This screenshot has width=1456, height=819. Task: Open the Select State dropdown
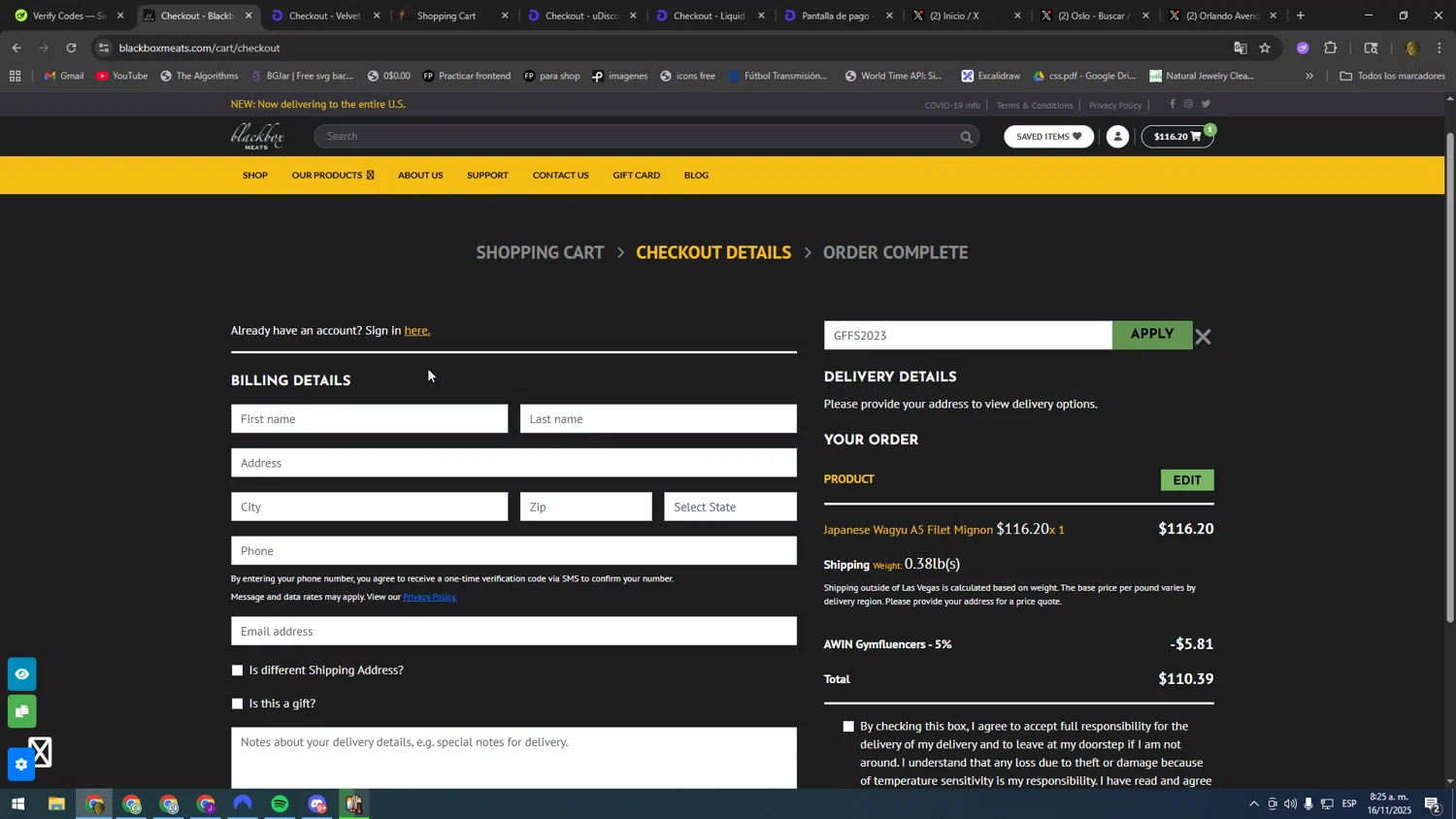pos(730,507)
